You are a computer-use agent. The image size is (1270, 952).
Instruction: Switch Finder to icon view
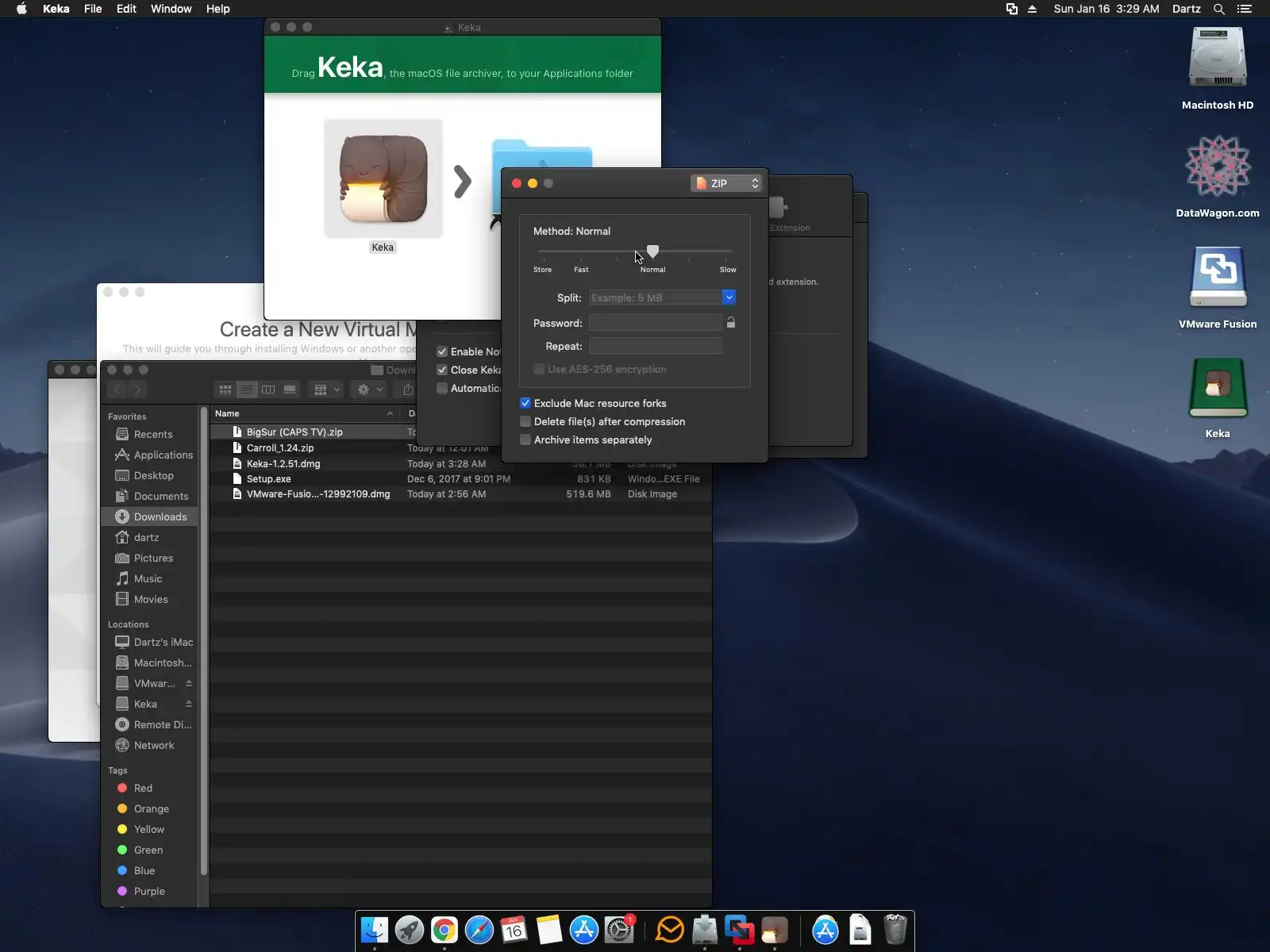(225, 390)
